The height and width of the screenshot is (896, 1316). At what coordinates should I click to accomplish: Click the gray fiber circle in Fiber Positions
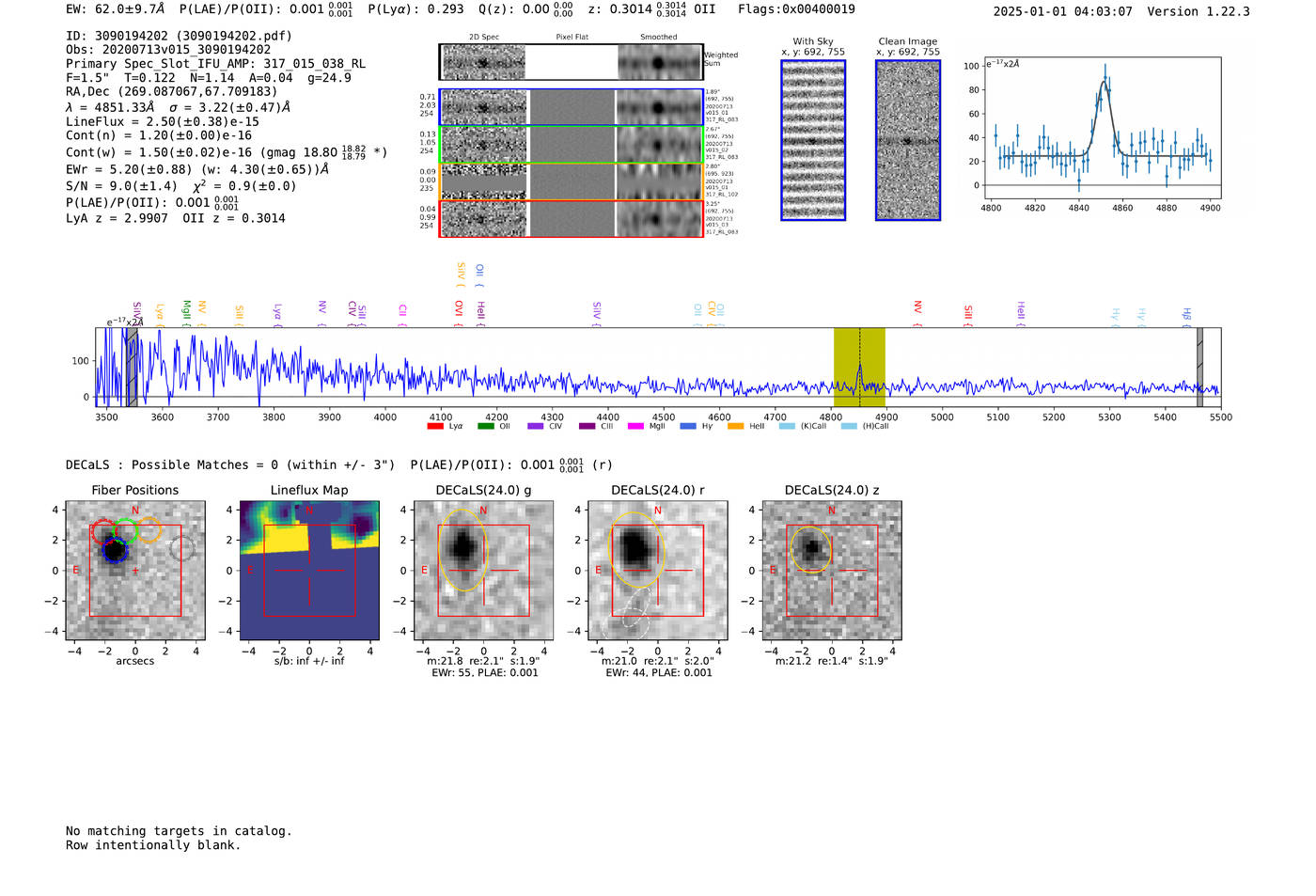pyautogui.click(x=182, y=548)
